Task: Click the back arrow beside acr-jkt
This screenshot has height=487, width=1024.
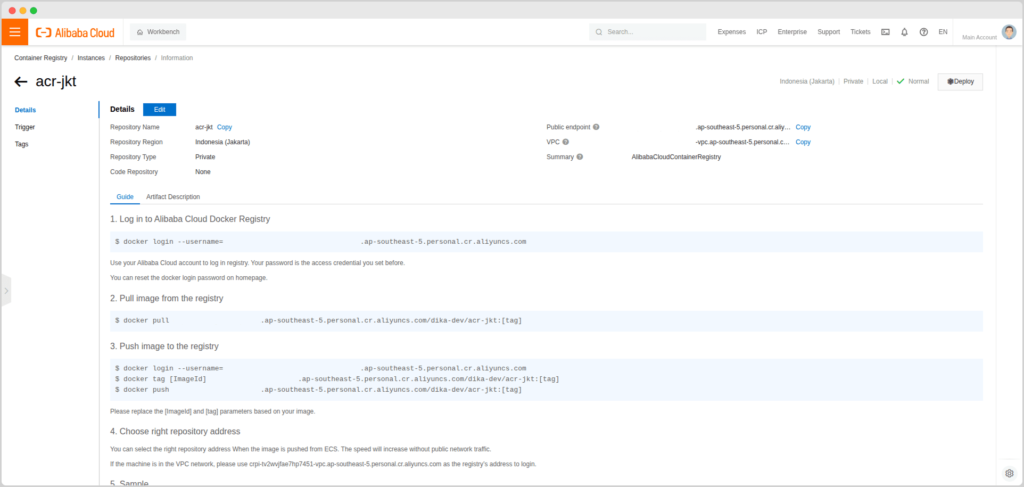Action: point(21,82)
